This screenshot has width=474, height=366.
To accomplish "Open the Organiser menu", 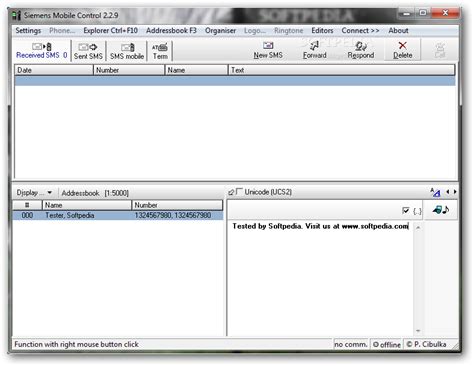I will [220, 31].
